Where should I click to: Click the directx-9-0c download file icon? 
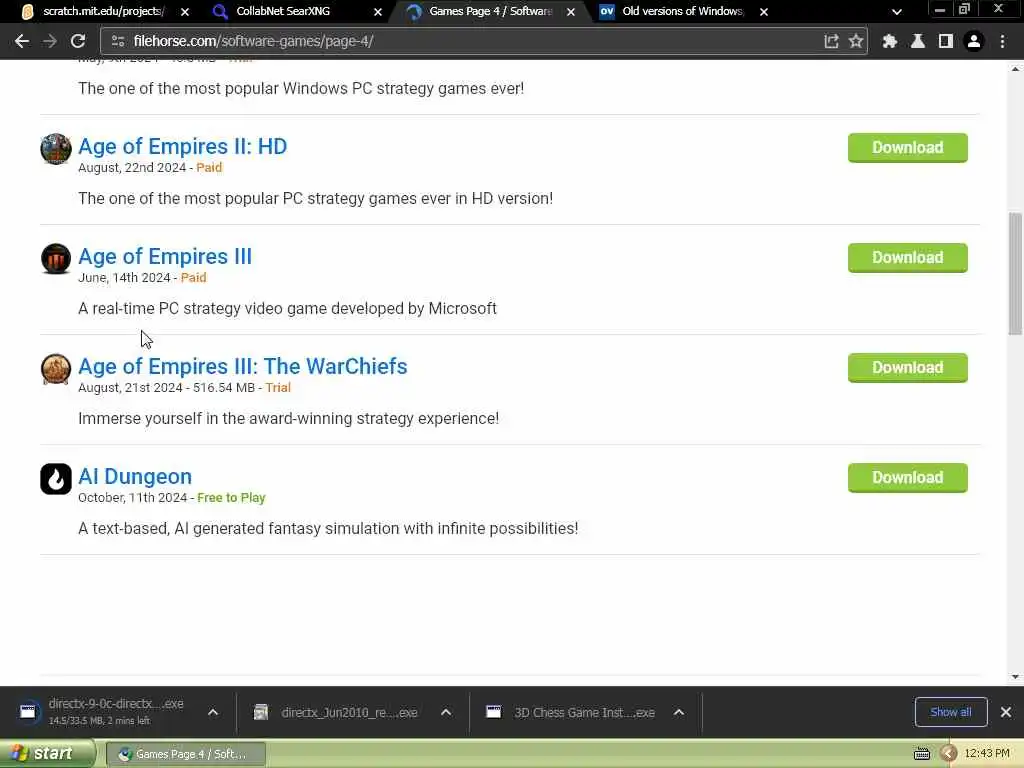28,712
